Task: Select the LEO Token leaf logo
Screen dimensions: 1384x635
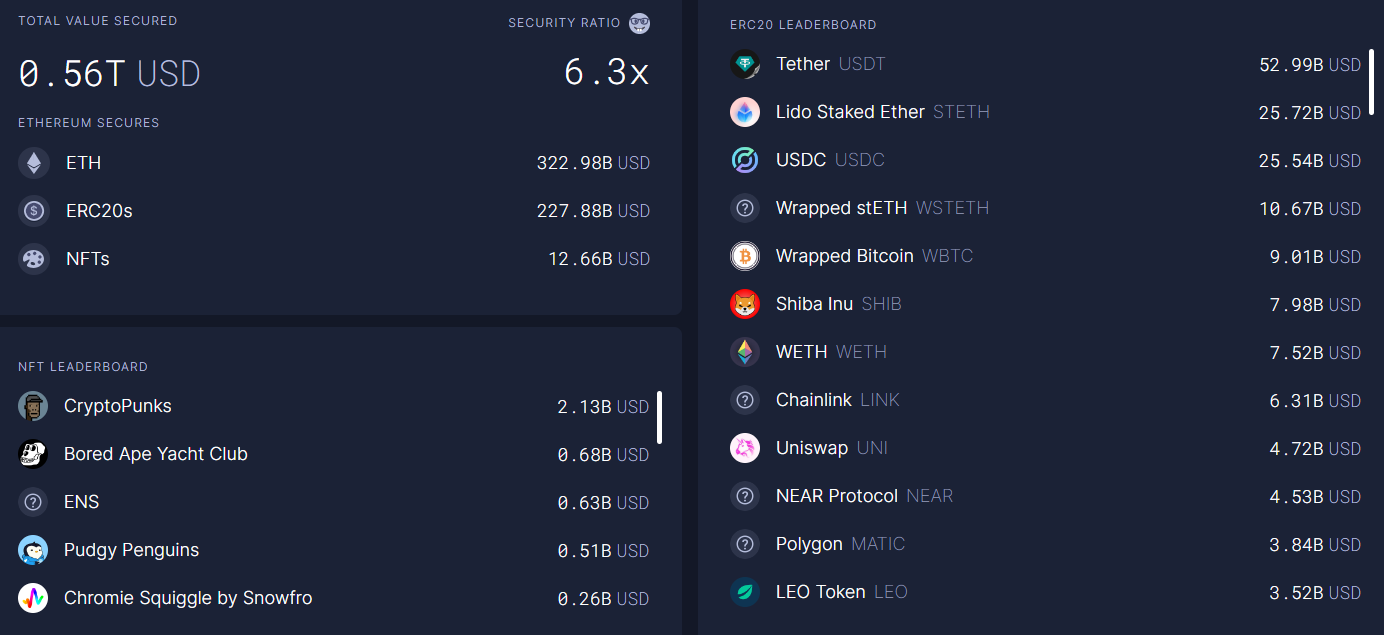Action: [745, 593]
